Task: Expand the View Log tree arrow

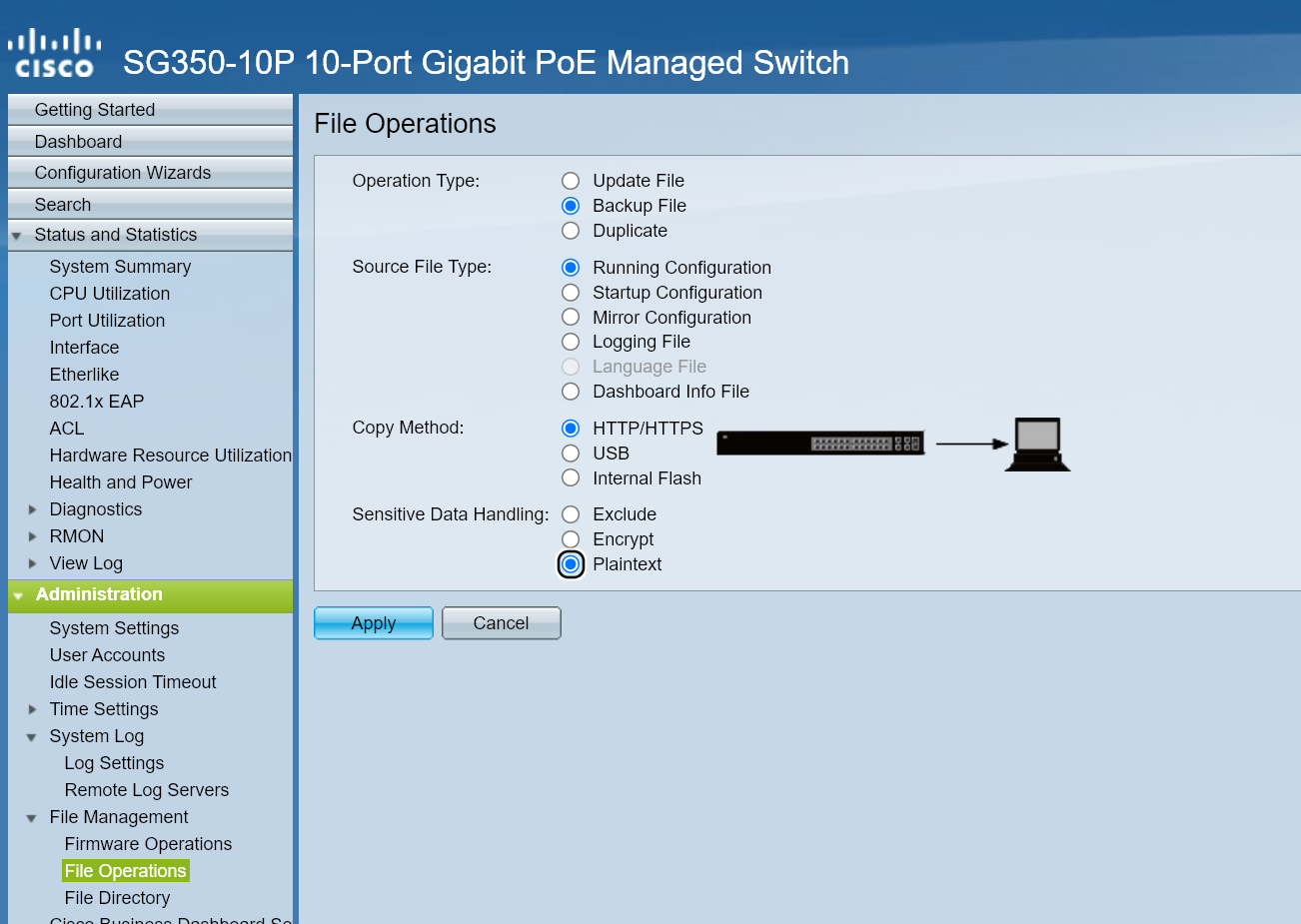Action: (x=32, y=563)
